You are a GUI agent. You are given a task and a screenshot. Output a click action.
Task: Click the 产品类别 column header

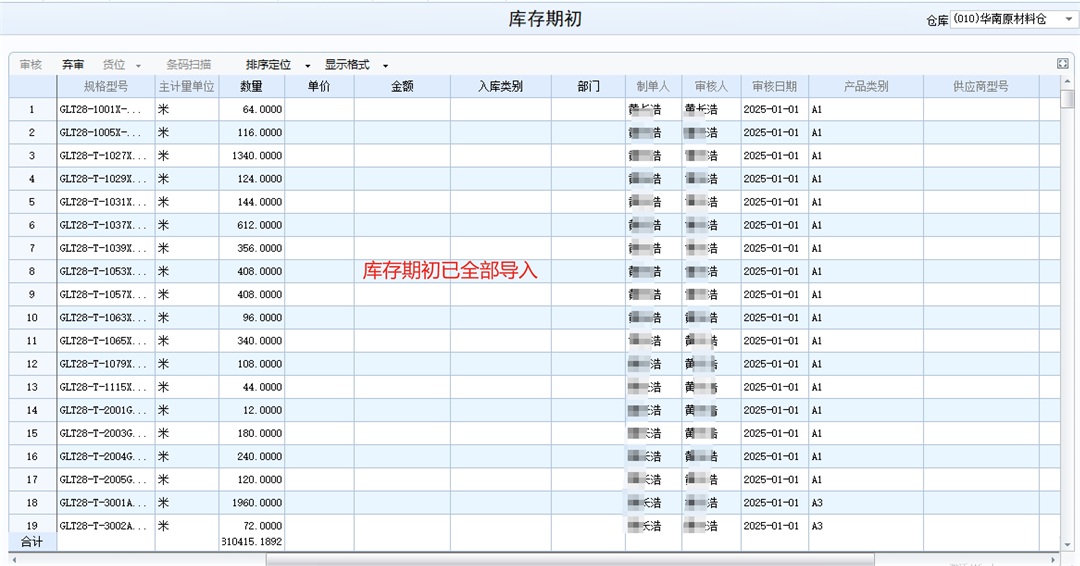pyautogui.click(x=865, y=87)
